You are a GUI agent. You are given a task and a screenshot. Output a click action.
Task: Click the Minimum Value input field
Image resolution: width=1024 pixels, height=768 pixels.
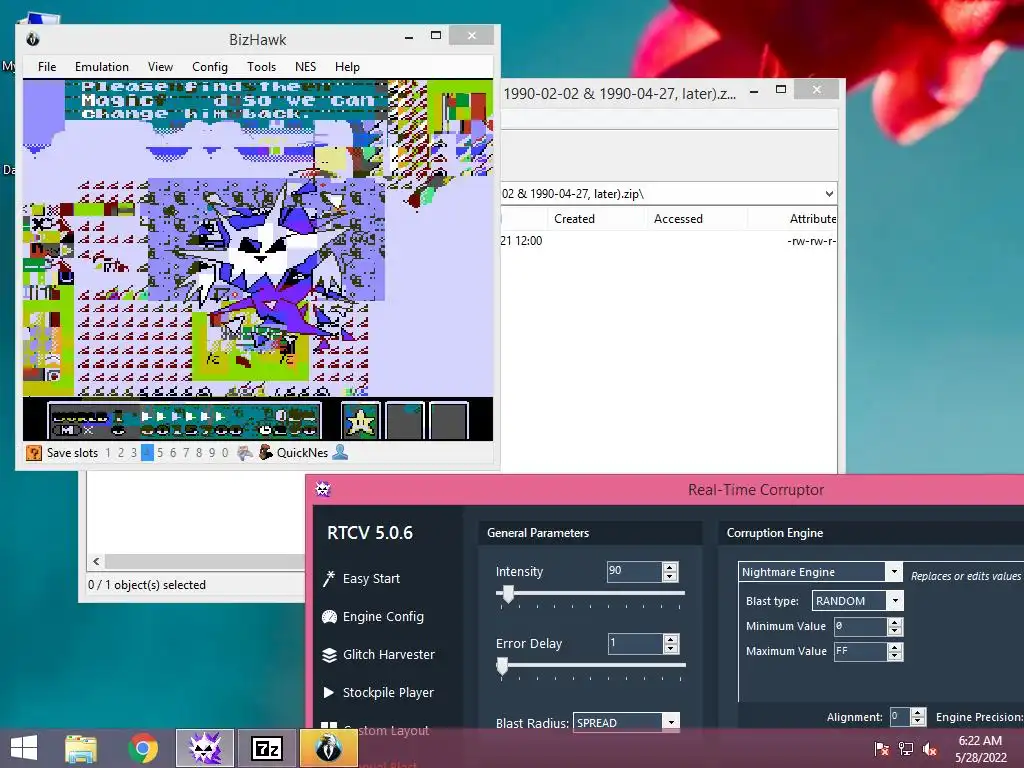[861, 626]
